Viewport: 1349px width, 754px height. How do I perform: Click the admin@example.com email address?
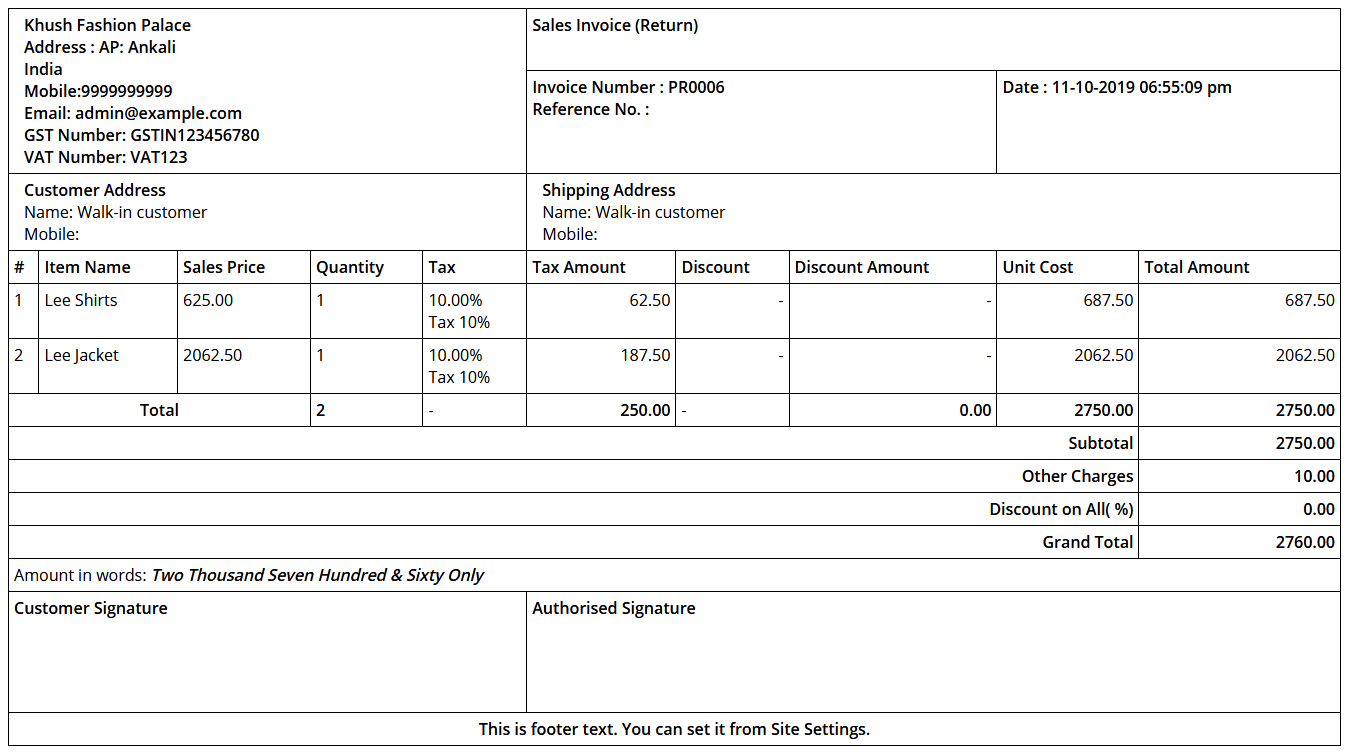(x=158, y=113)
